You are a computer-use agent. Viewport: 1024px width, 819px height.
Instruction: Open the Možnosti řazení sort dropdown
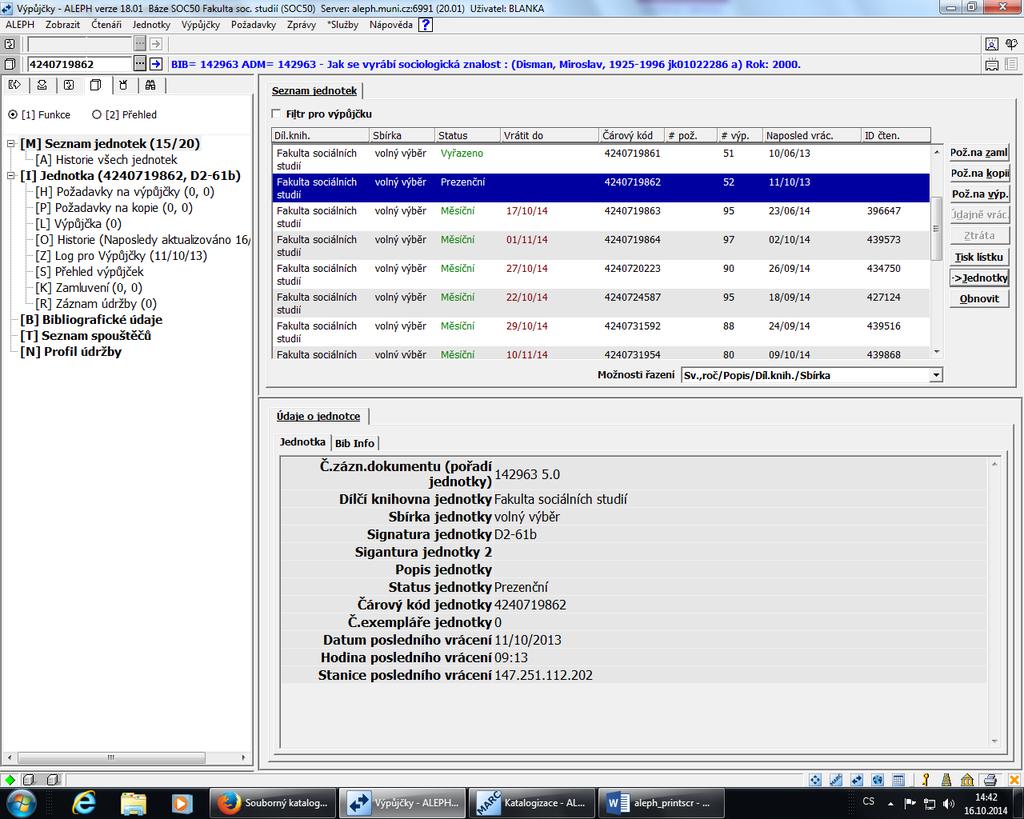[x=936, y=375]
